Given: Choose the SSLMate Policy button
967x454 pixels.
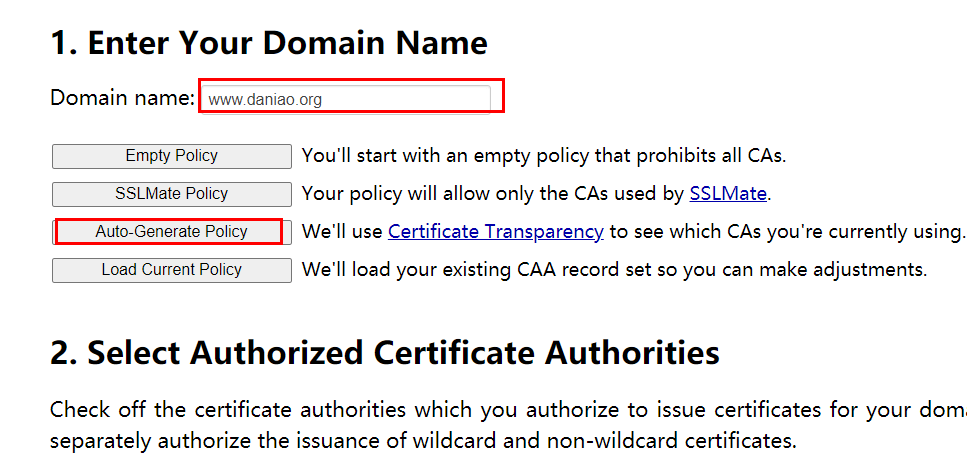Looking at the screenshot, I should (x=171, y=194).
